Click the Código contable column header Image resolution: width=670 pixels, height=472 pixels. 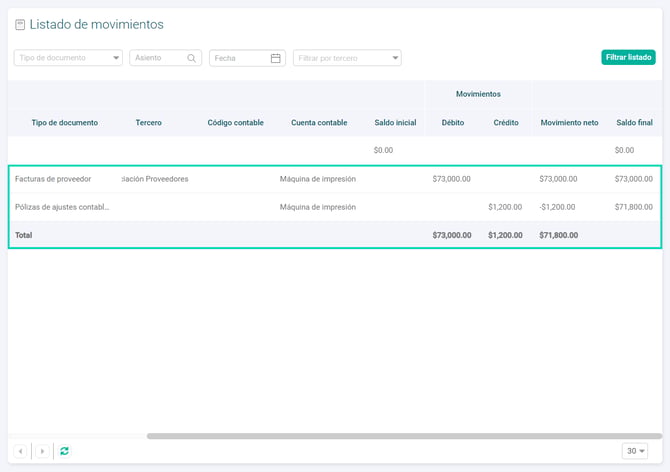(x=235, y=123)
